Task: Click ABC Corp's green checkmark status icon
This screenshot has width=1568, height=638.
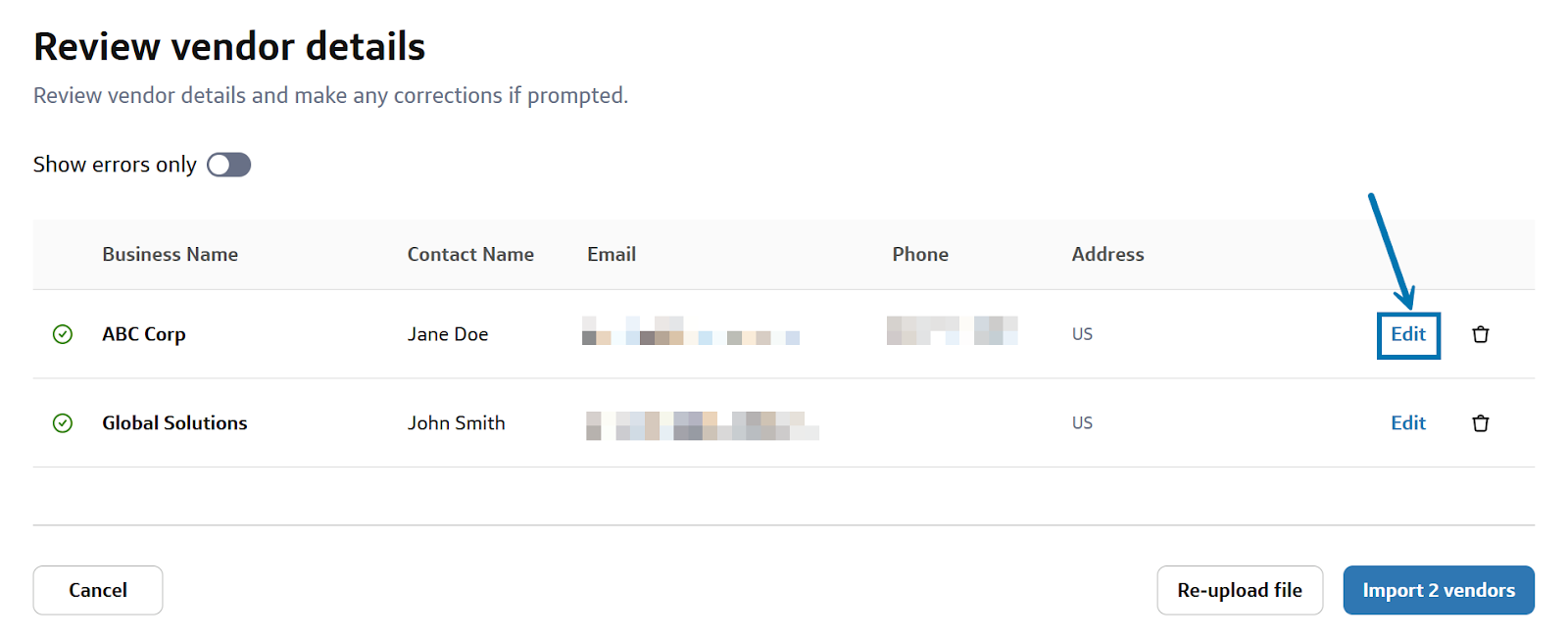Action: click(63, 334)
